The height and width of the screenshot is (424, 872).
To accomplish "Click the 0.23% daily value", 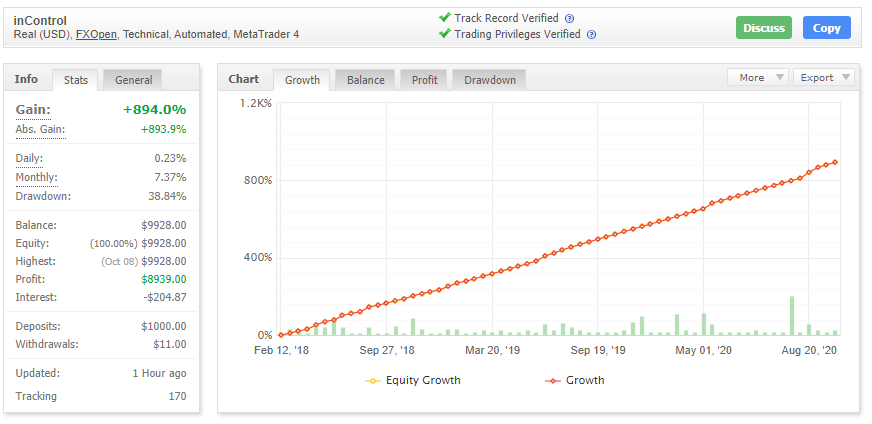I will click(x=170, y=159).
